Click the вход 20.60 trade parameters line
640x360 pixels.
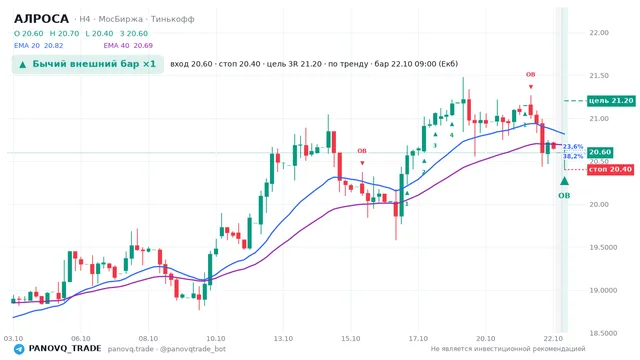click(314, 64)
